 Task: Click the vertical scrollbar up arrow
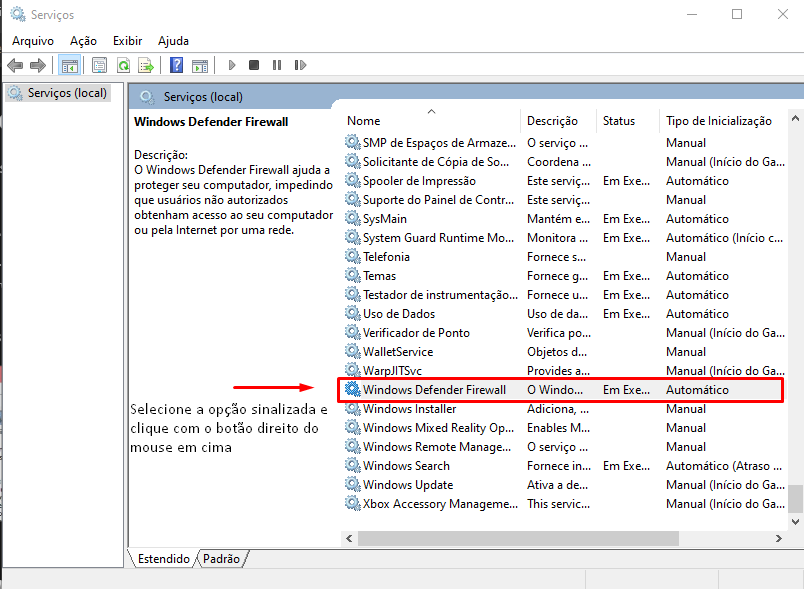point(795,118)
